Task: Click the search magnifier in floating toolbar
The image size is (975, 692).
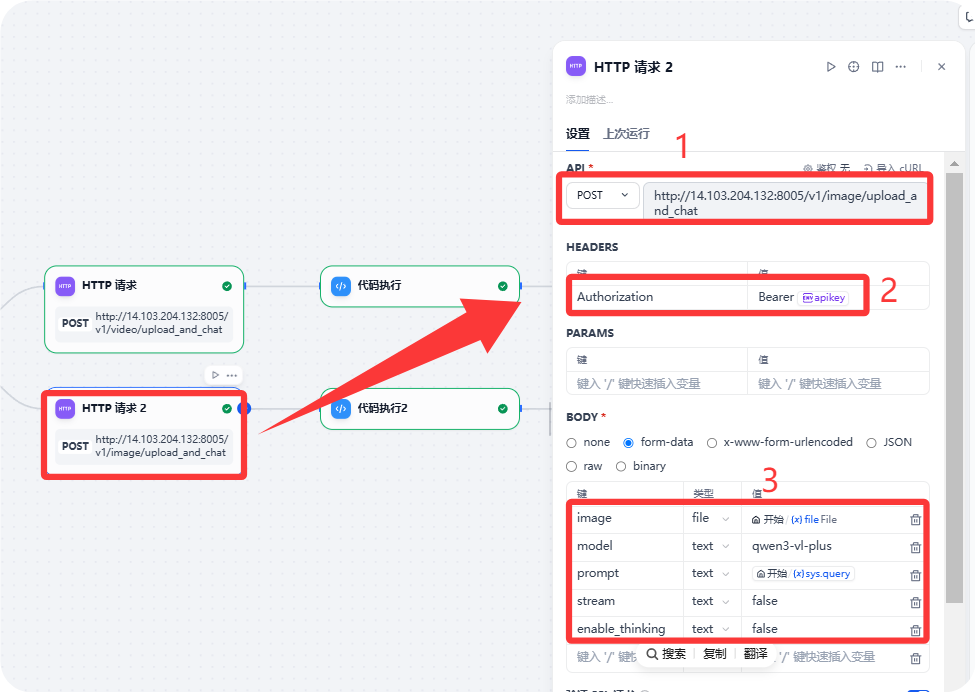Action: coord(652,653)
